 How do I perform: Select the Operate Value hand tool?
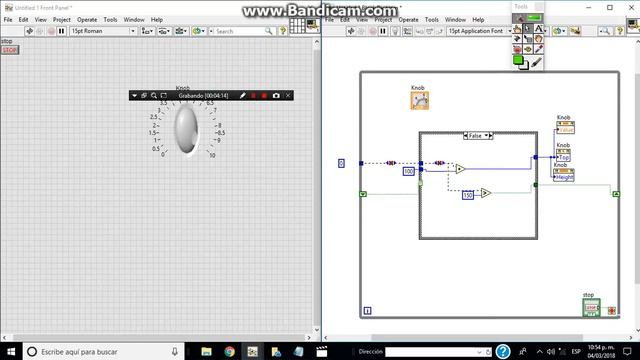517,29
